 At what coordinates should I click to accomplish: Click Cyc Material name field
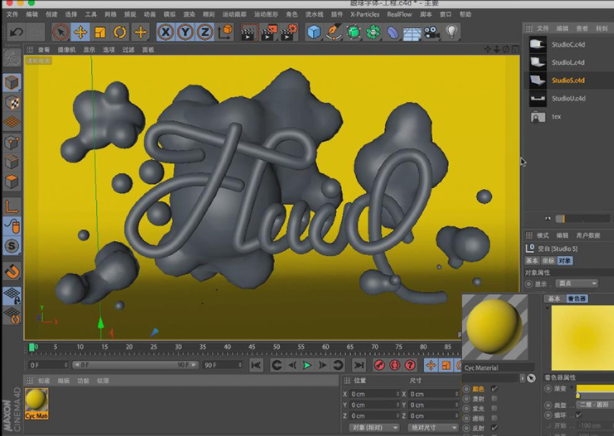(498, 368)
